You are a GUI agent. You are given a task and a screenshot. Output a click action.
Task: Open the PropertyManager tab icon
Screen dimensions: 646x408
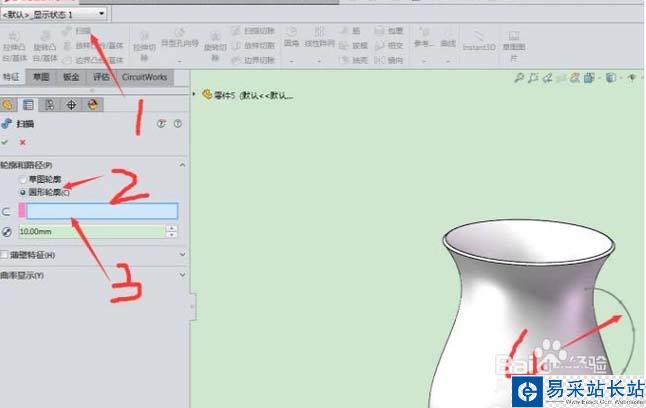point(28,105)
